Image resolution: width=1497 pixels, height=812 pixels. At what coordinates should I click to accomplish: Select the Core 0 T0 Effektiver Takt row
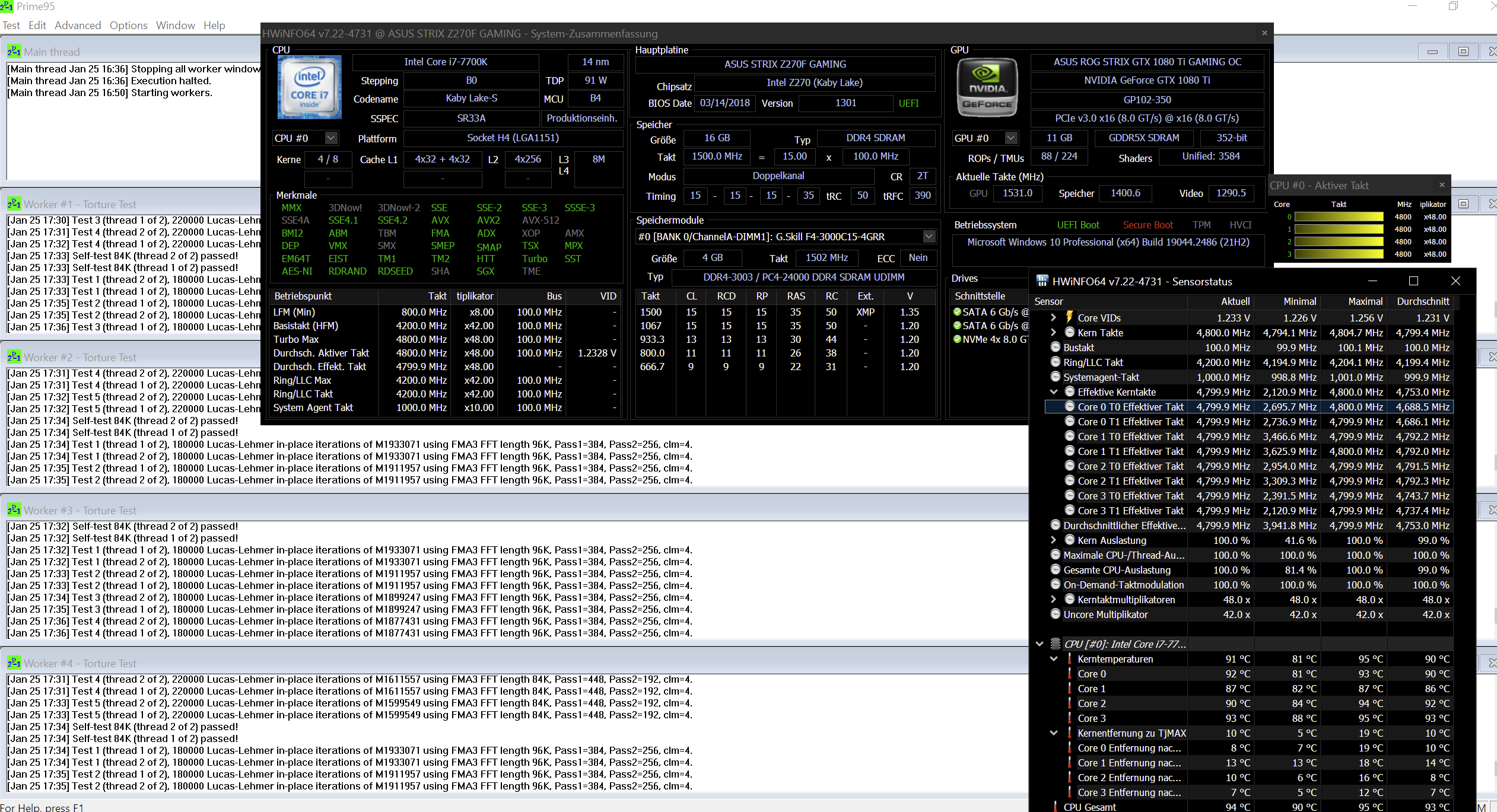click(1130, 407)
